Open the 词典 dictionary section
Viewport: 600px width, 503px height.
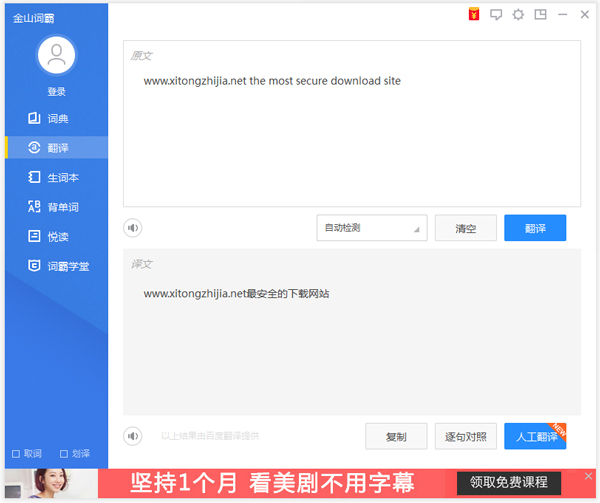56,118
